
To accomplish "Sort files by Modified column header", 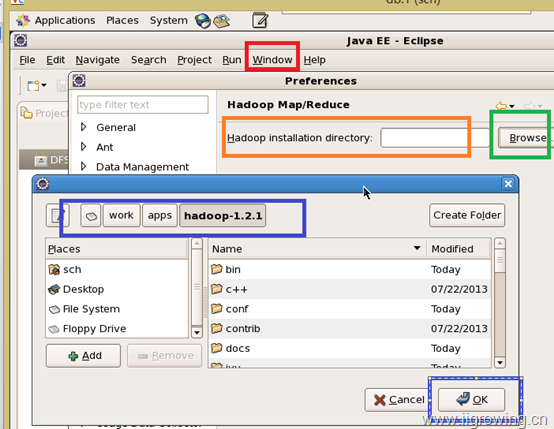I will pyautogui.click(x=459, y=249).
